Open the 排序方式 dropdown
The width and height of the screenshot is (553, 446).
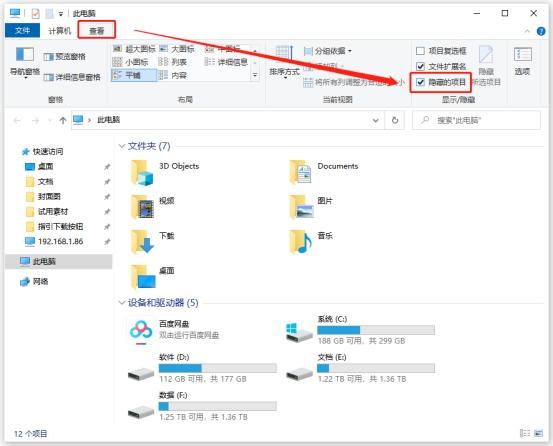284,62
